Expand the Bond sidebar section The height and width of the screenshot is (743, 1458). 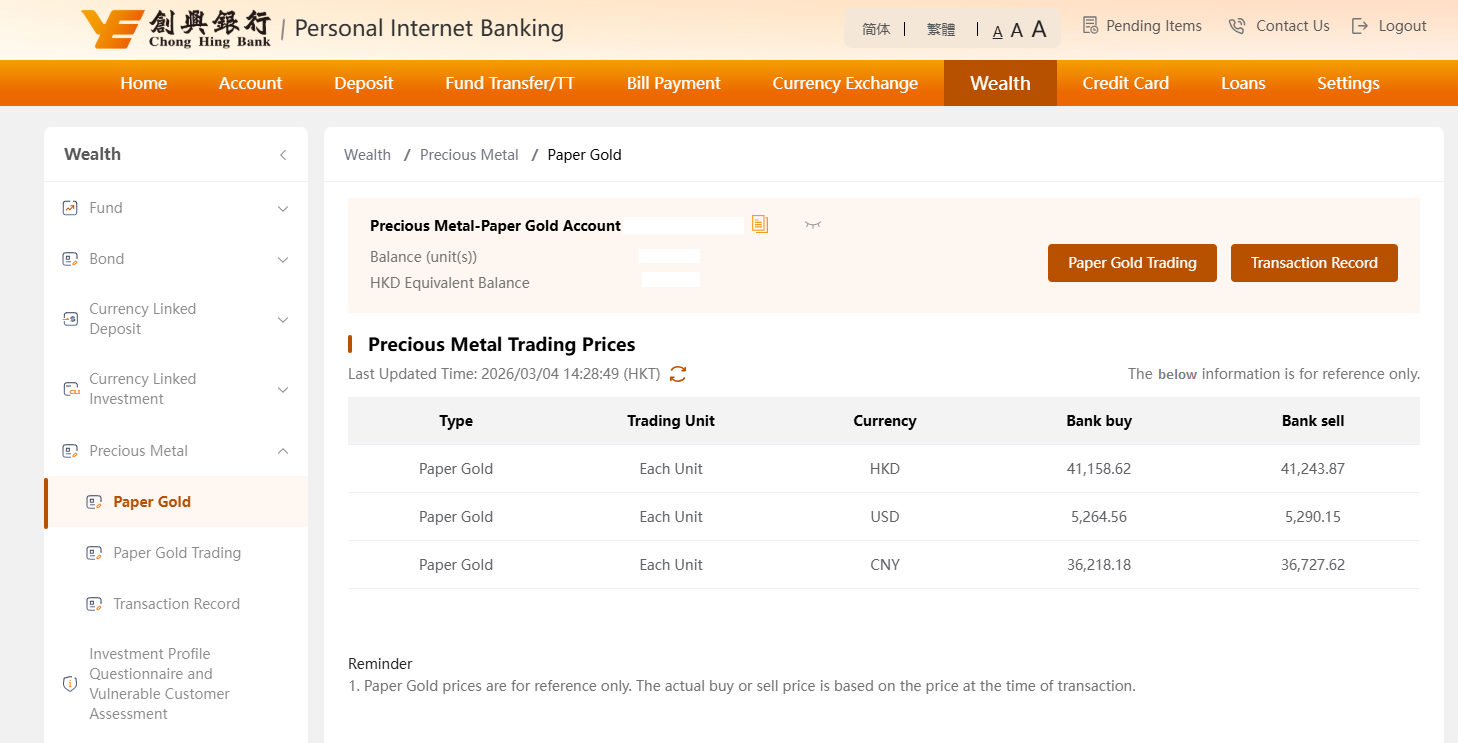[x=283, y=260]
